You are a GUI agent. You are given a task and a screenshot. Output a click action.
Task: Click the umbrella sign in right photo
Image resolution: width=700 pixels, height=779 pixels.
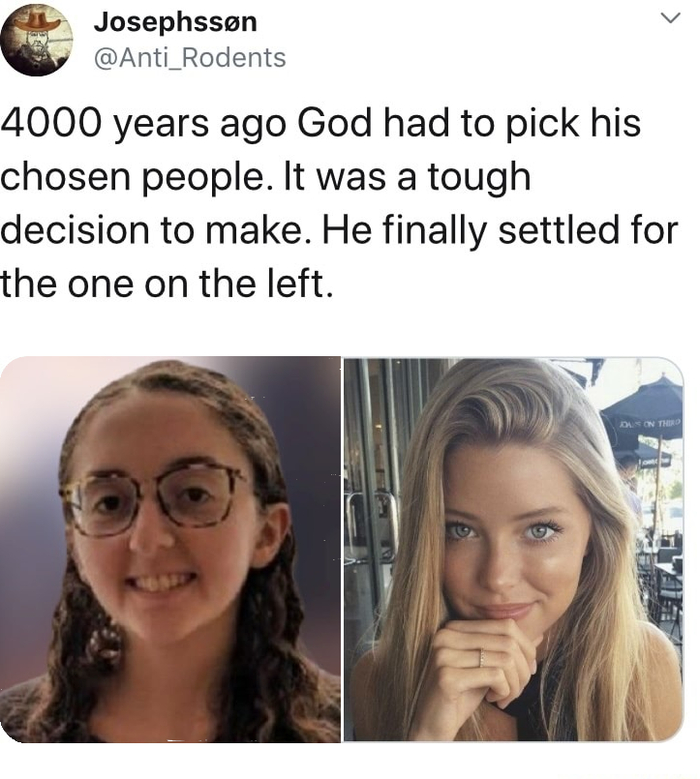[x=650, y=424]
